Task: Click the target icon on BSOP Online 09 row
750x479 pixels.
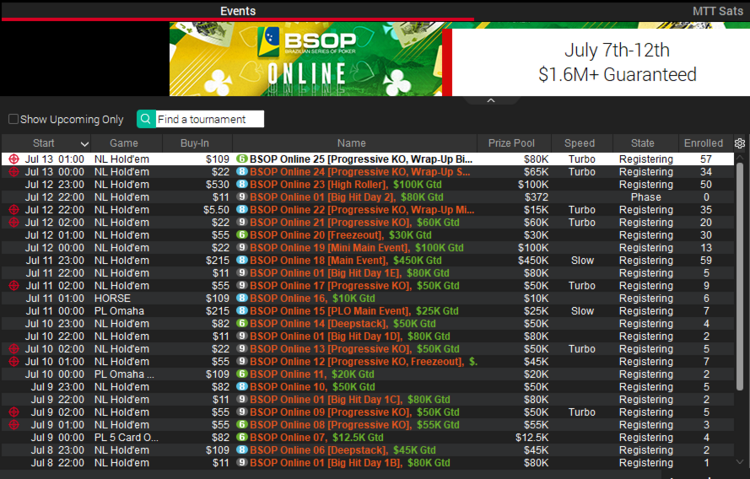Action: pos(14,412)
